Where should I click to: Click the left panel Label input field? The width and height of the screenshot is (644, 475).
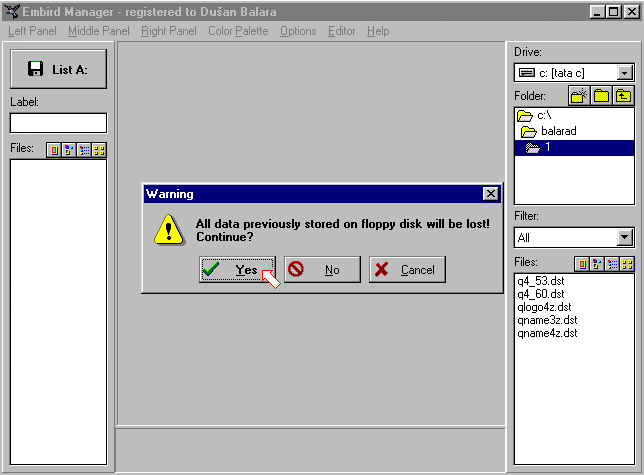click(58, 123)
